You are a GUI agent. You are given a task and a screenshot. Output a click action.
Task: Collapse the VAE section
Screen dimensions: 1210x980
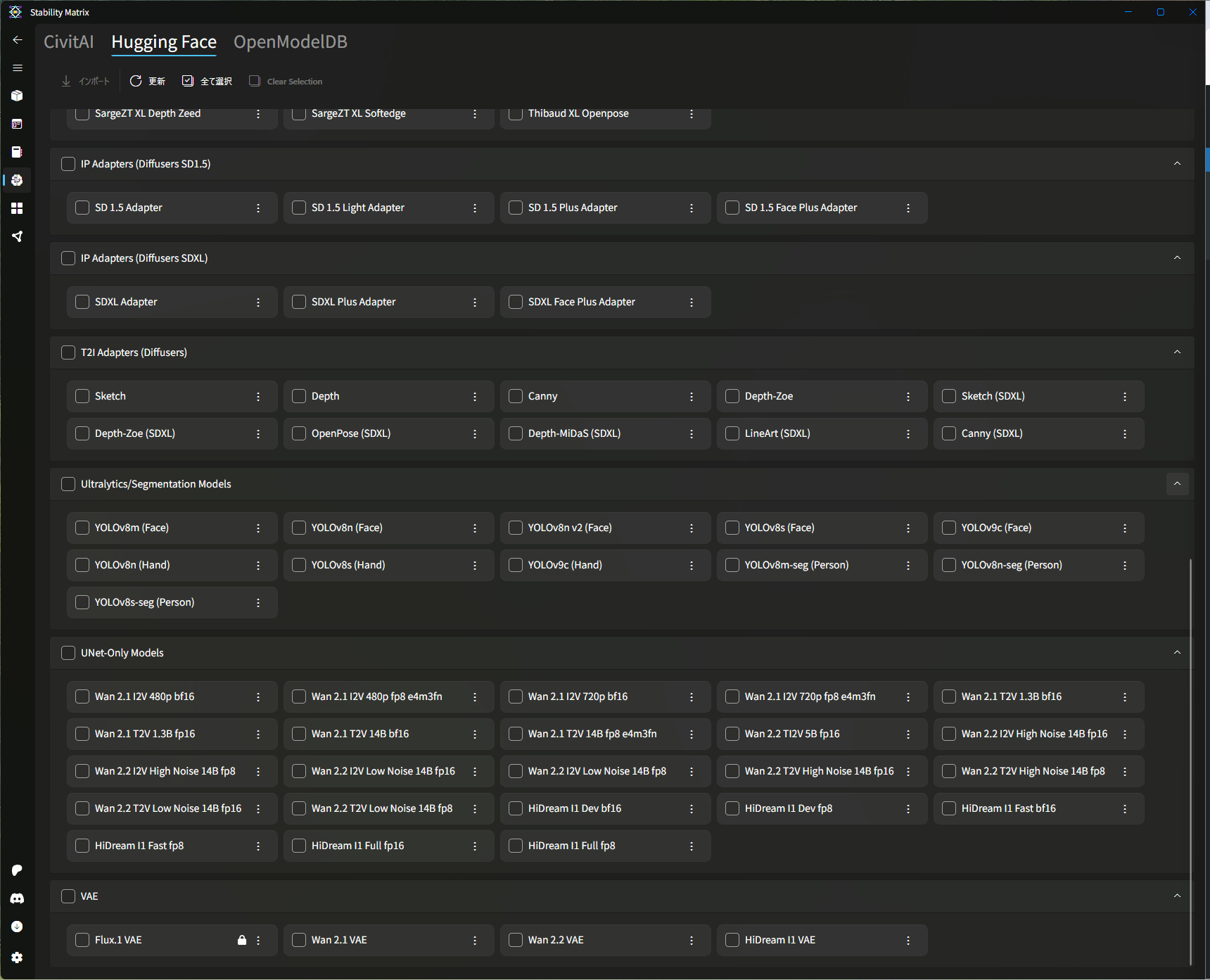click(x=1177, y=896)
